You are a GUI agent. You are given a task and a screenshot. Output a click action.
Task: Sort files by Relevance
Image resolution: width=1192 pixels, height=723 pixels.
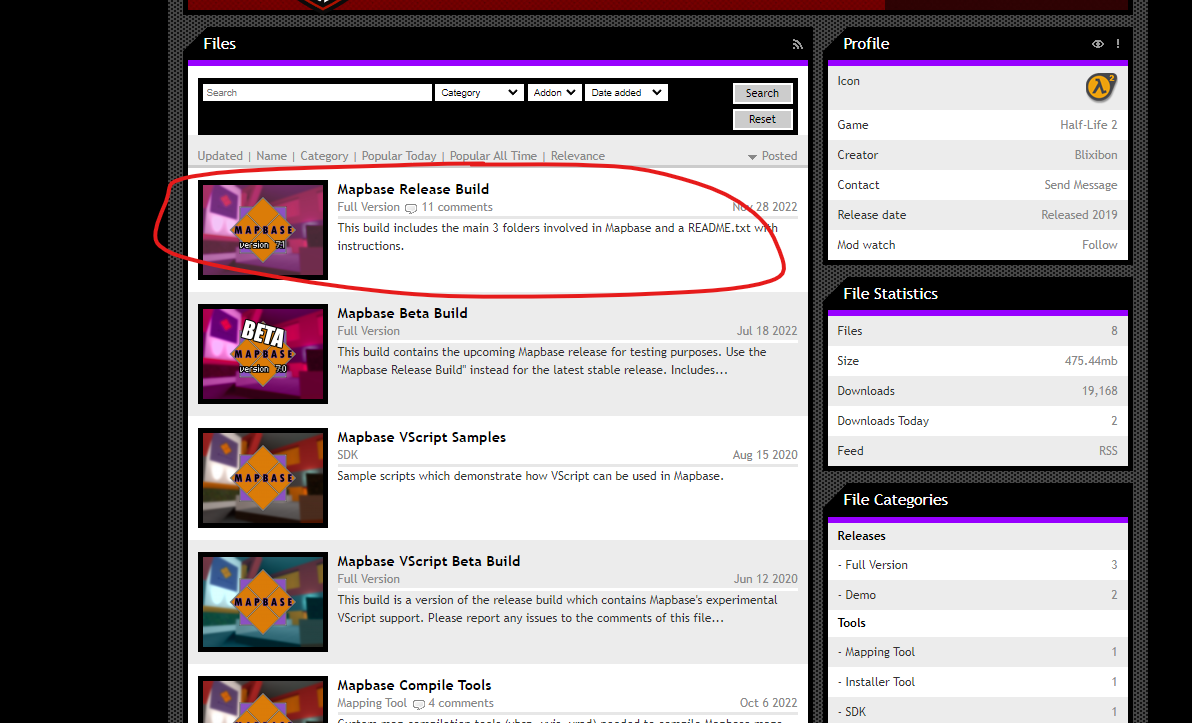tap(578, 156)
